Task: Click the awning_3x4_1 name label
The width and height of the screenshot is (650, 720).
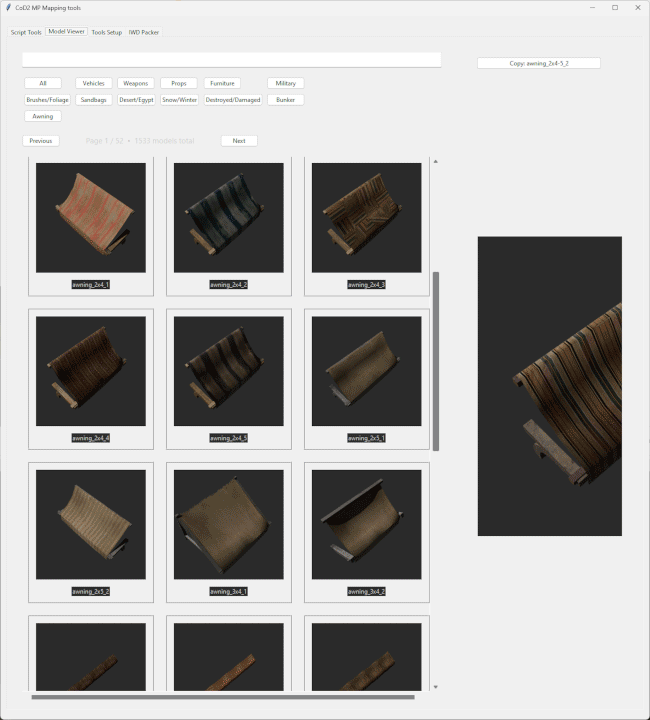Action: pyautogui.click(x=229, y=591)
